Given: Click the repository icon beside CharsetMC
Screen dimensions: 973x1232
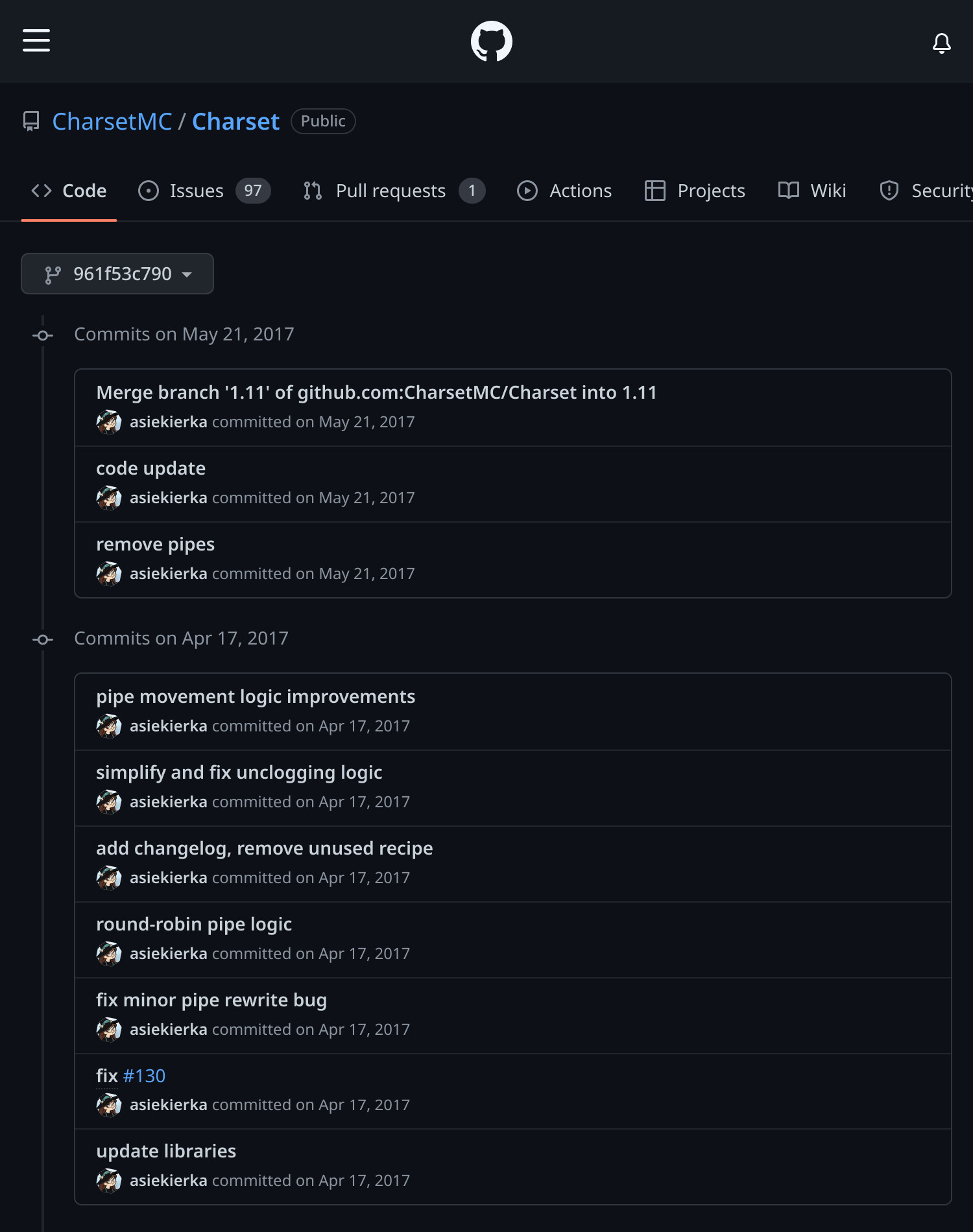Looking at the screenshot, I should coord(30,121).
